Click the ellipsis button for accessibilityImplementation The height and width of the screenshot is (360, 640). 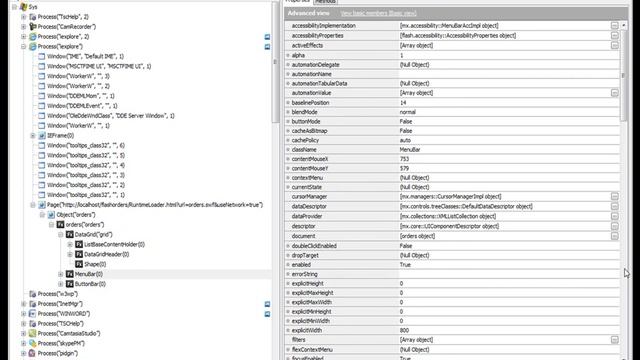[615, 26]
